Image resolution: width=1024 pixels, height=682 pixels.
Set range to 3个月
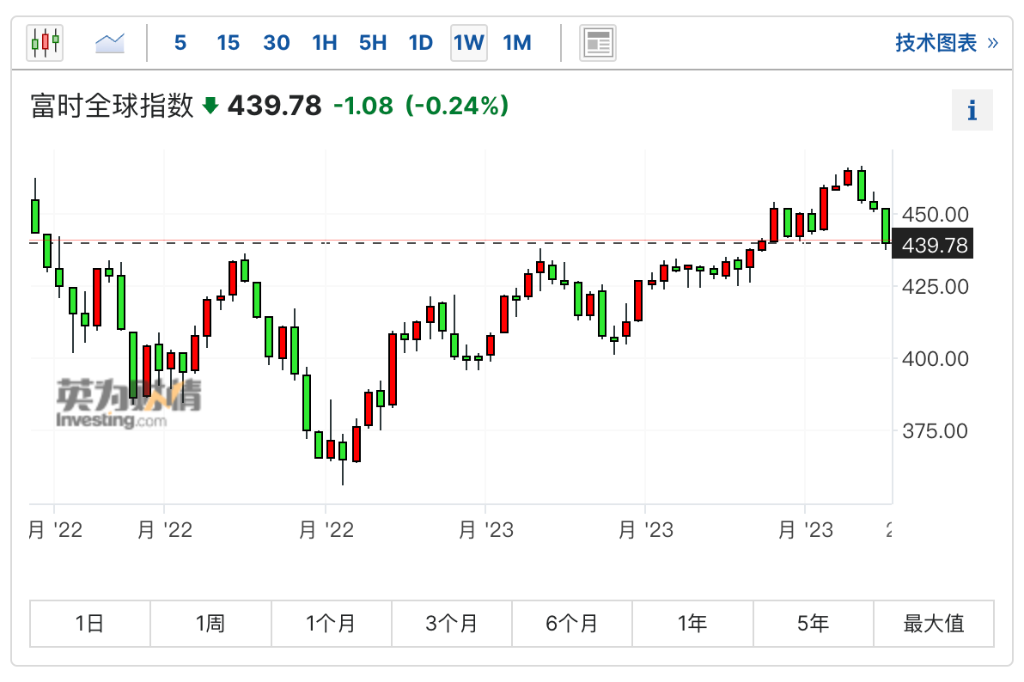pos(451,623)
